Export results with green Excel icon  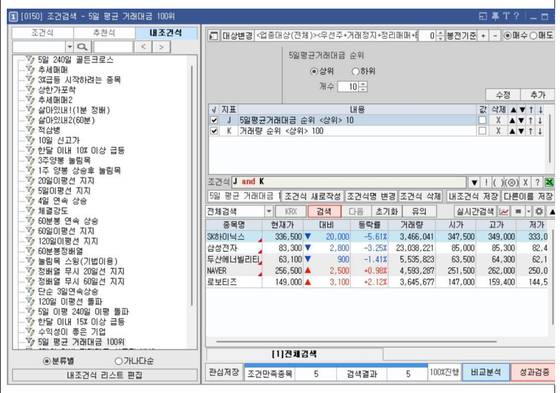pyautogui.click(x=549, y=183)
